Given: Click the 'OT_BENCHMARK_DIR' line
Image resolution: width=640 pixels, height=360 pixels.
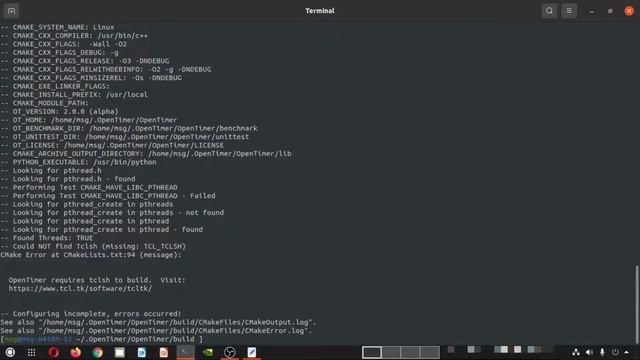Looking at the screenshot, I should point(129,128).
